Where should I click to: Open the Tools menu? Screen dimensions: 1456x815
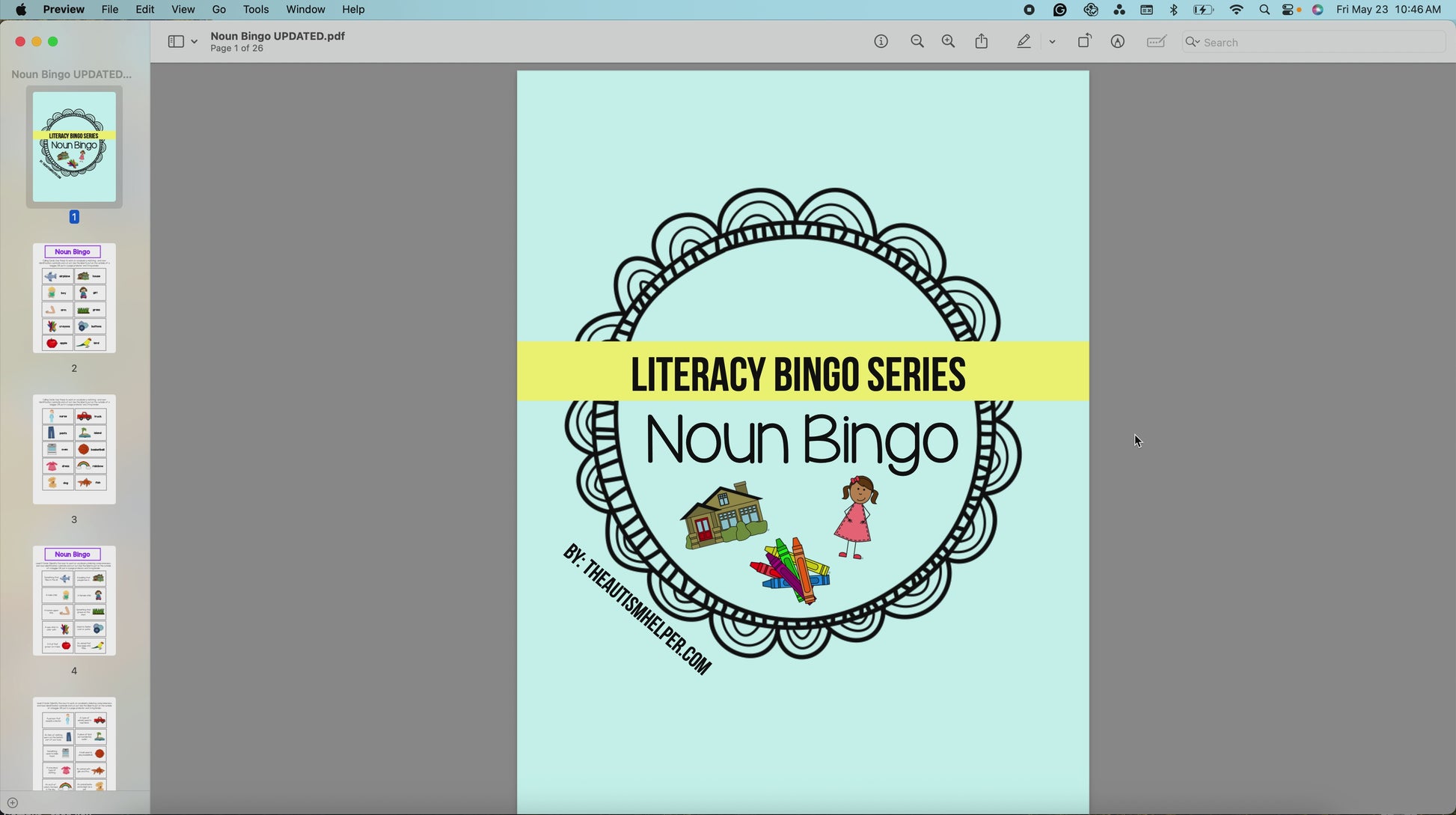pyautogui.click(x=255, y=10)
